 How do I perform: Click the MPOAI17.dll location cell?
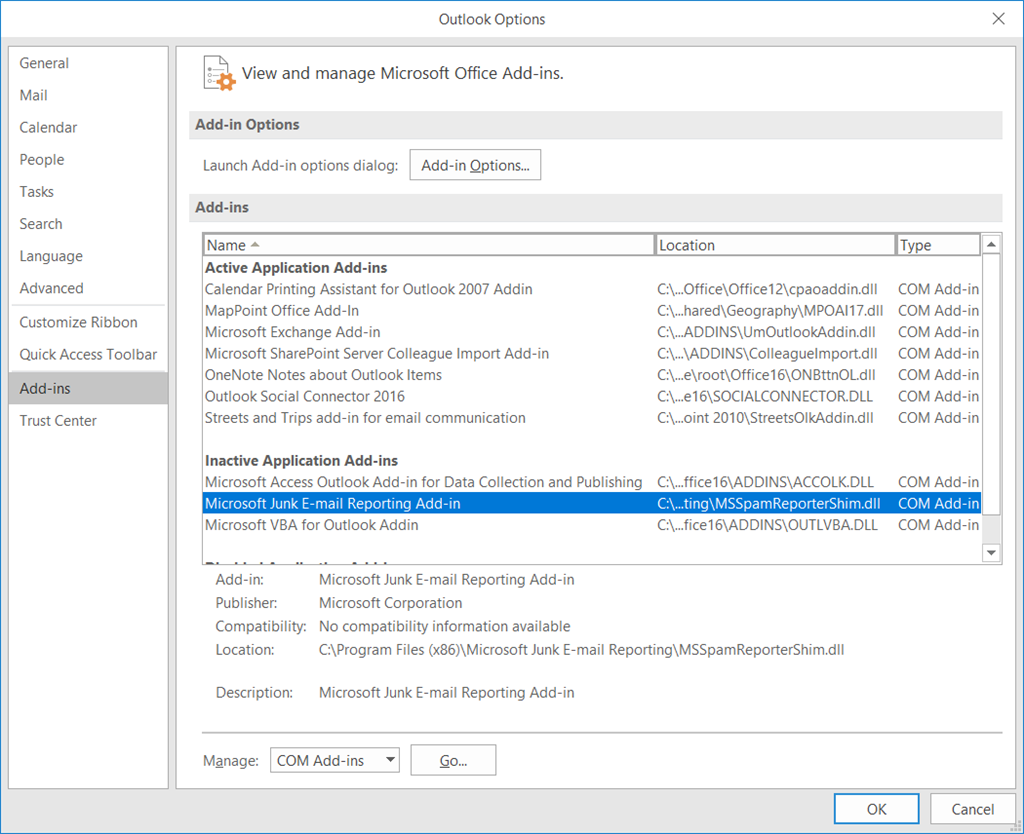point(770,311)
